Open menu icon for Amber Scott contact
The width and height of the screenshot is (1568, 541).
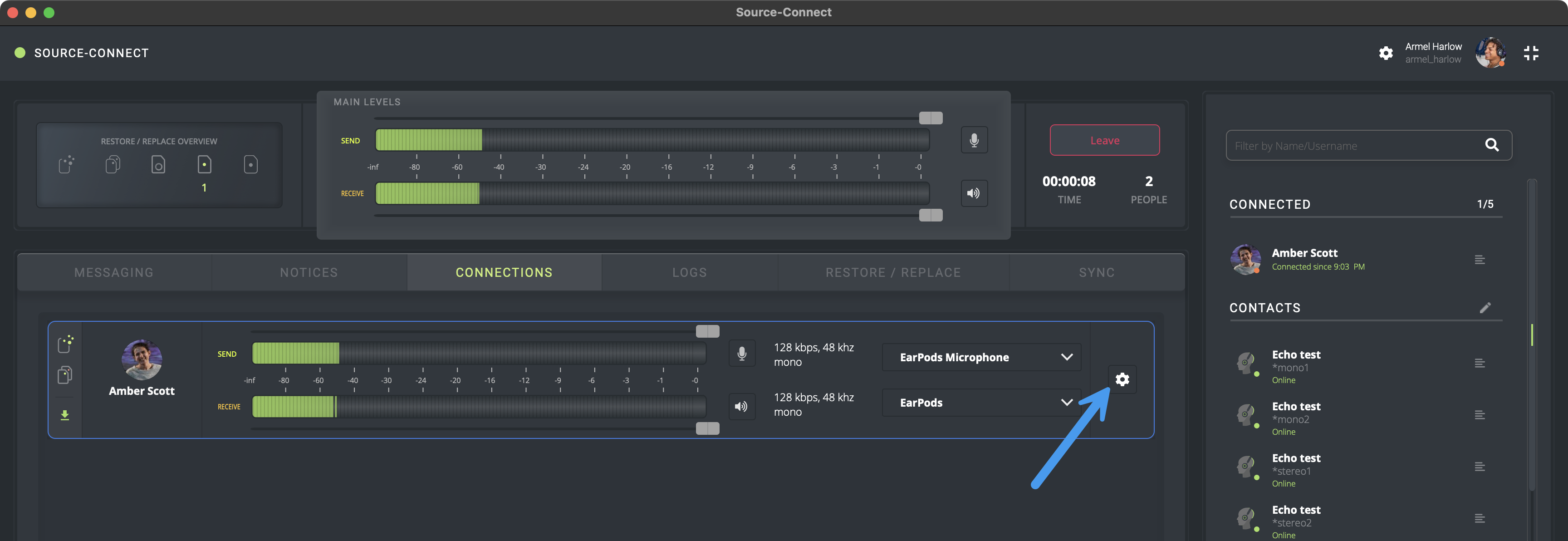coord(1480,260)
